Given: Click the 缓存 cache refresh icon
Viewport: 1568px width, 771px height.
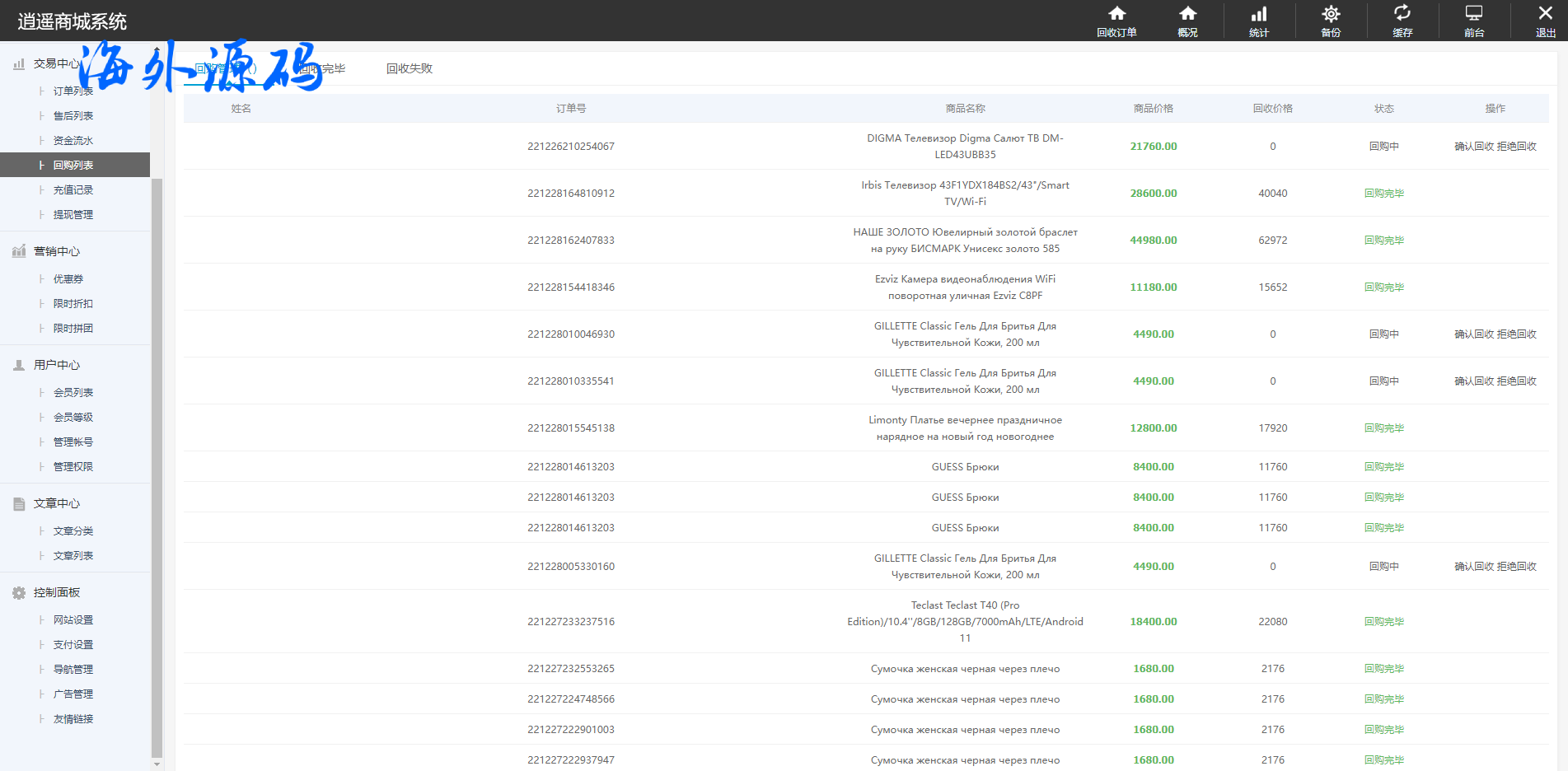Looking at the screenshot, I should [1402, 21].
